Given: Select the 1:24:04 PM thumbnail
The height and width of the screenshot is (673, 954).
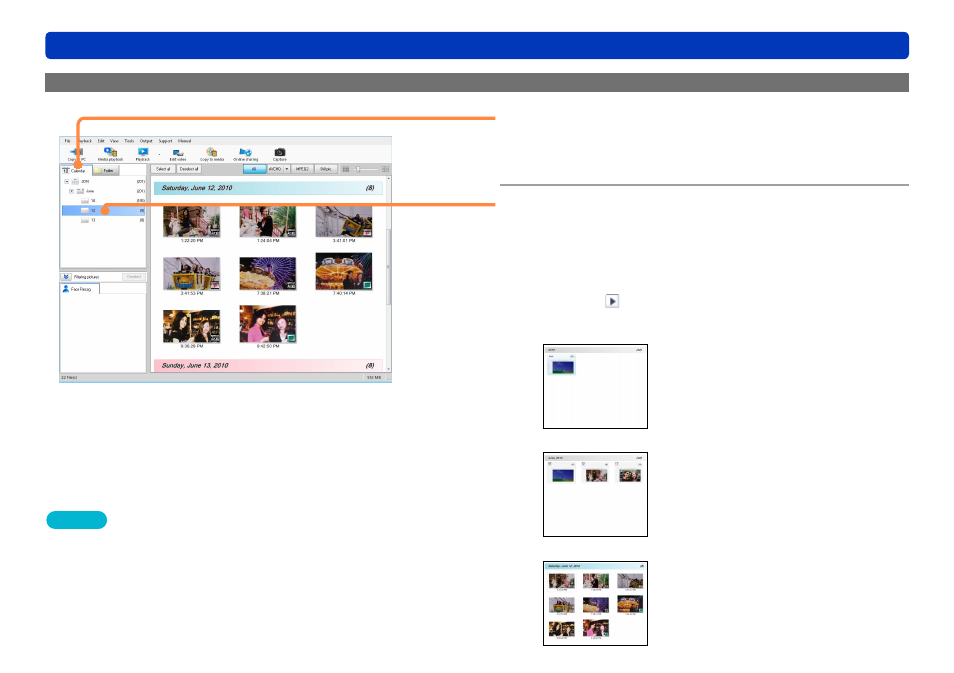Looking at the screenshot, I should click(268, 221).
